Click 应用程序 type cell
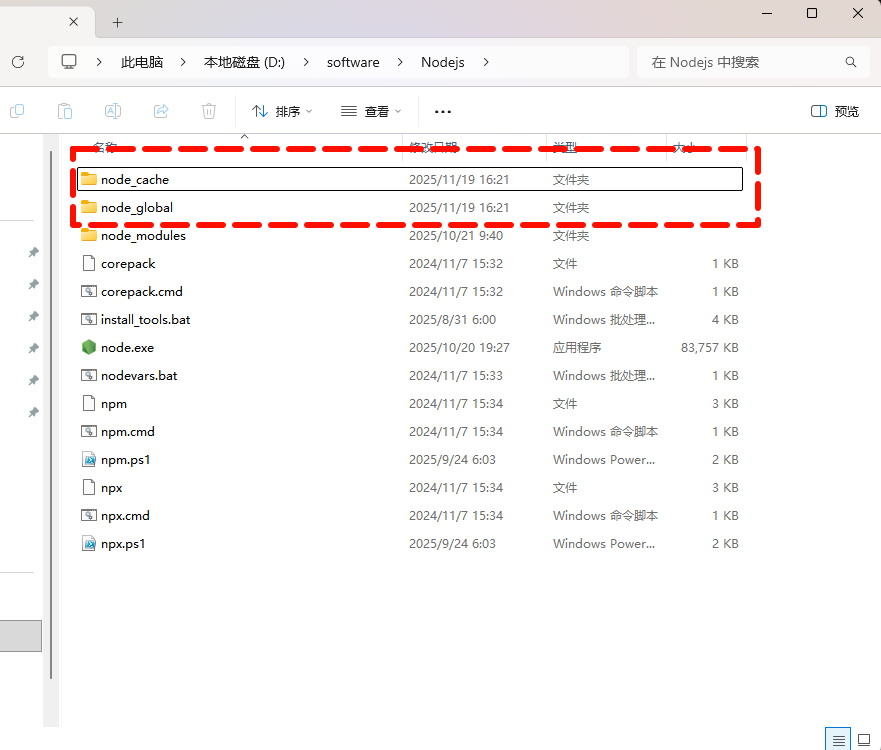This screenshot has height=750, width=881. 576,347
